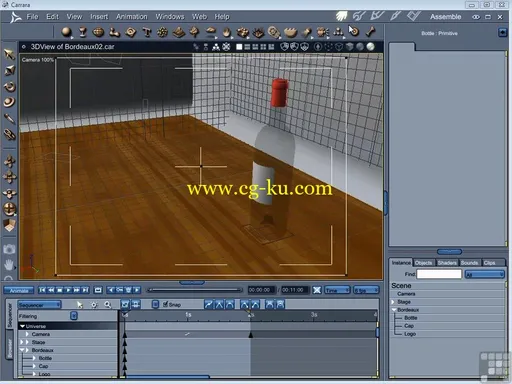Toggle the Snap checkbox in sequencer
The width and height of the screenshot is (512, 384).
(165, 304)
